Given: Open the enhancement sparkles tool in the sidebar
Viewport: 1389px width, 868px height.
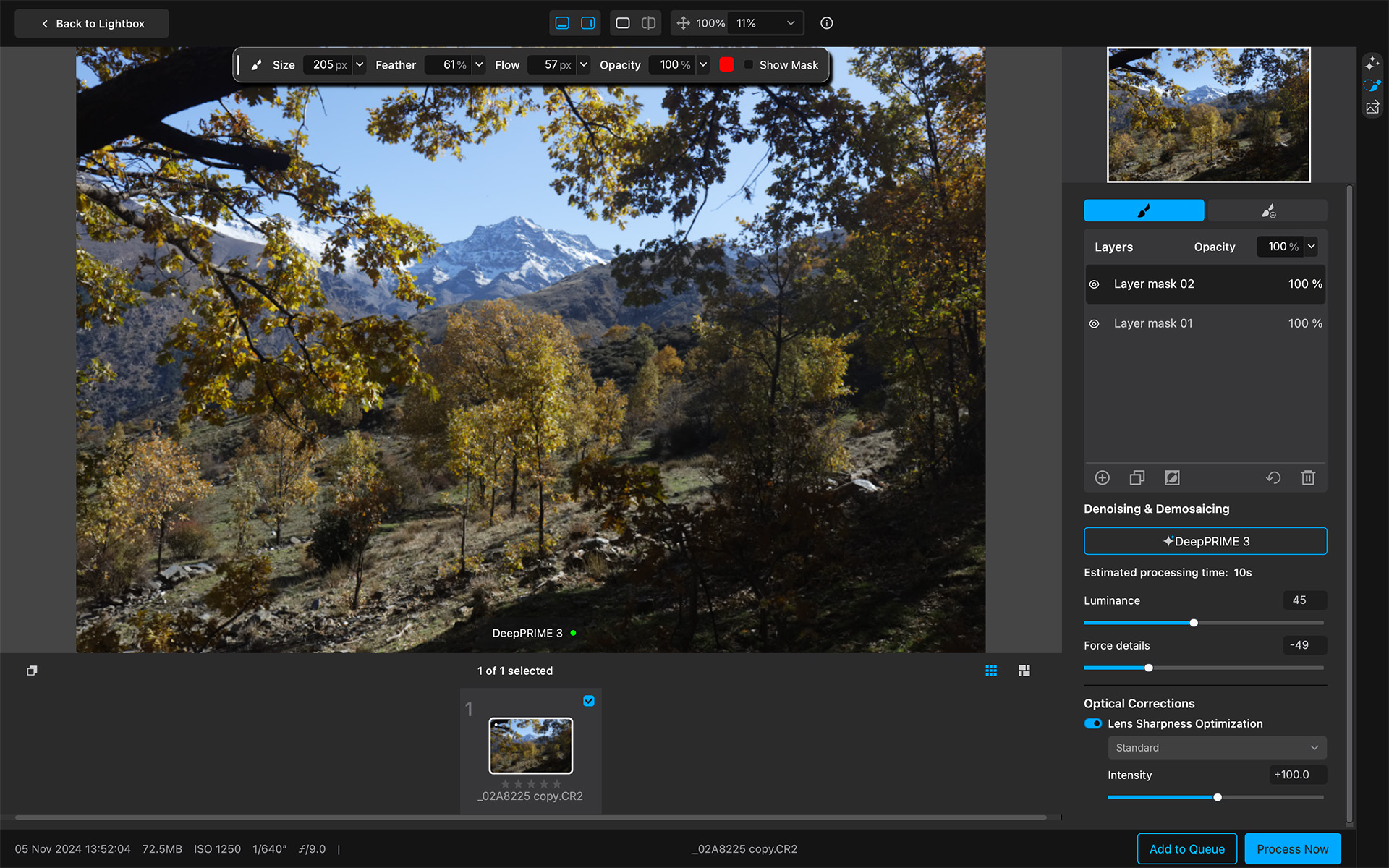Looking at the screenshot, I should click(1372, 63).
